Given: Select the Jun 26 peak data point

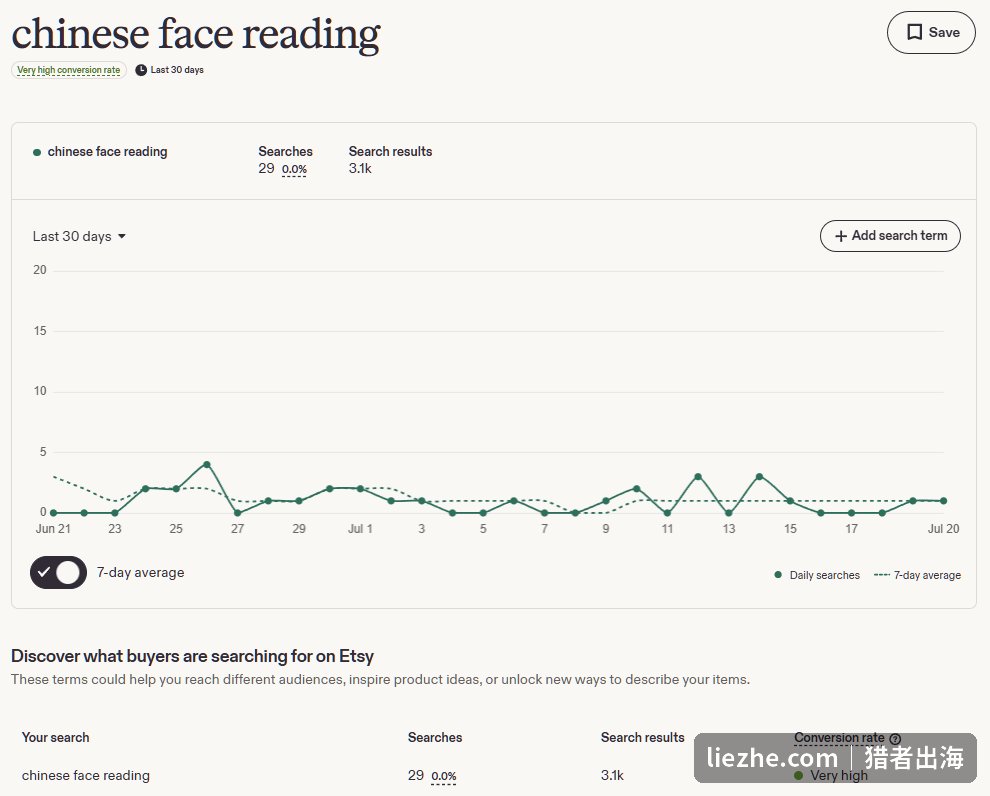Looking at the screenshot, I should click(x=206, y=465).
